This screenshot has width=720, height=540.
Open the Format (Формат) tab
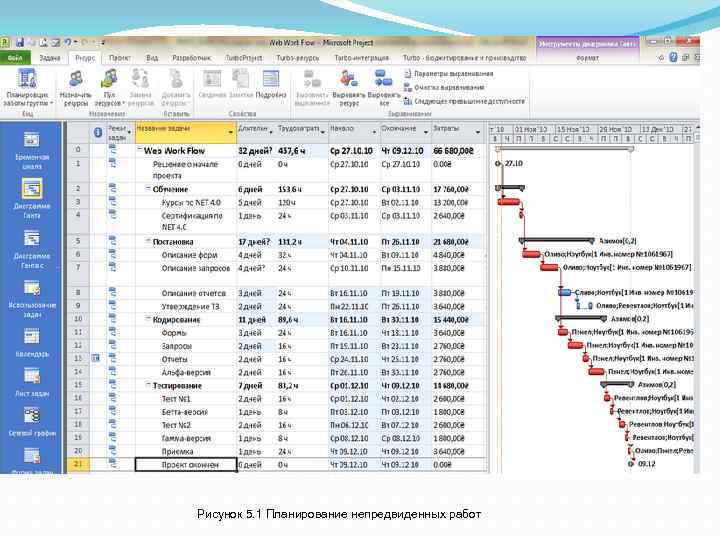click(x=587, y=58)
